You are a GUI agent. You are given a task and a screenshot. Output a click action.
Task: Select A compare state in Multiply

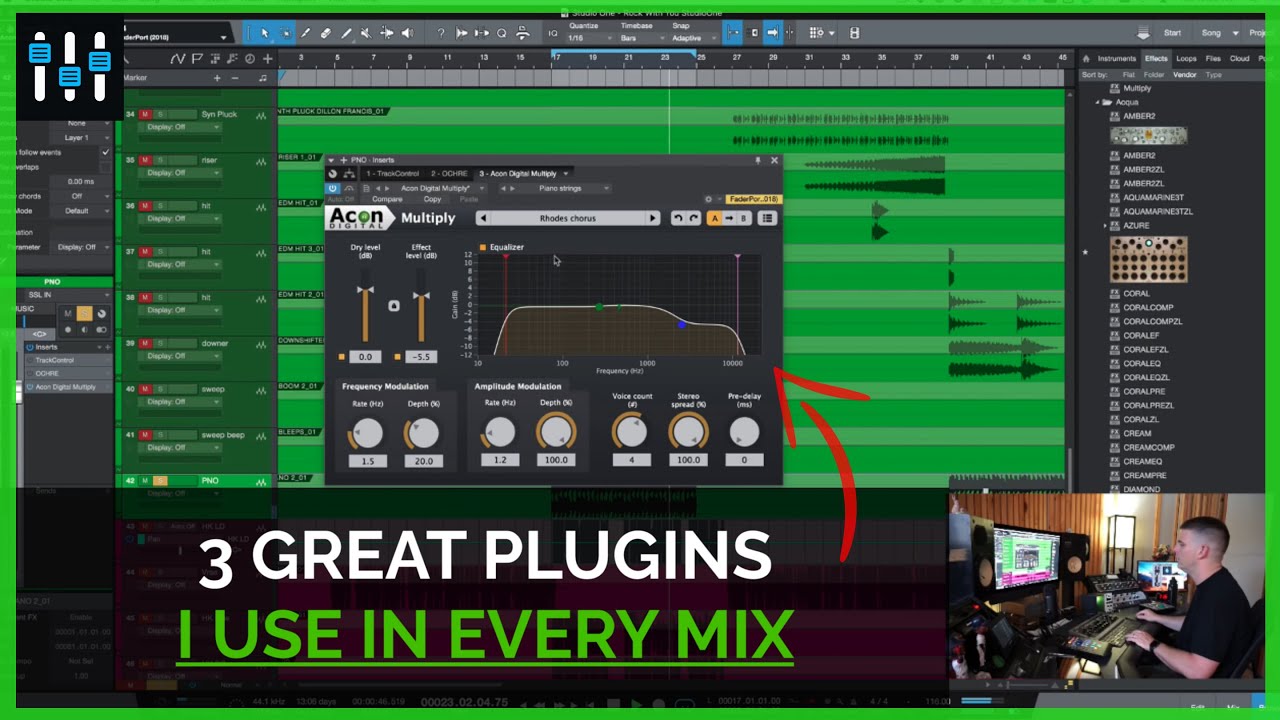pos(715,218)
